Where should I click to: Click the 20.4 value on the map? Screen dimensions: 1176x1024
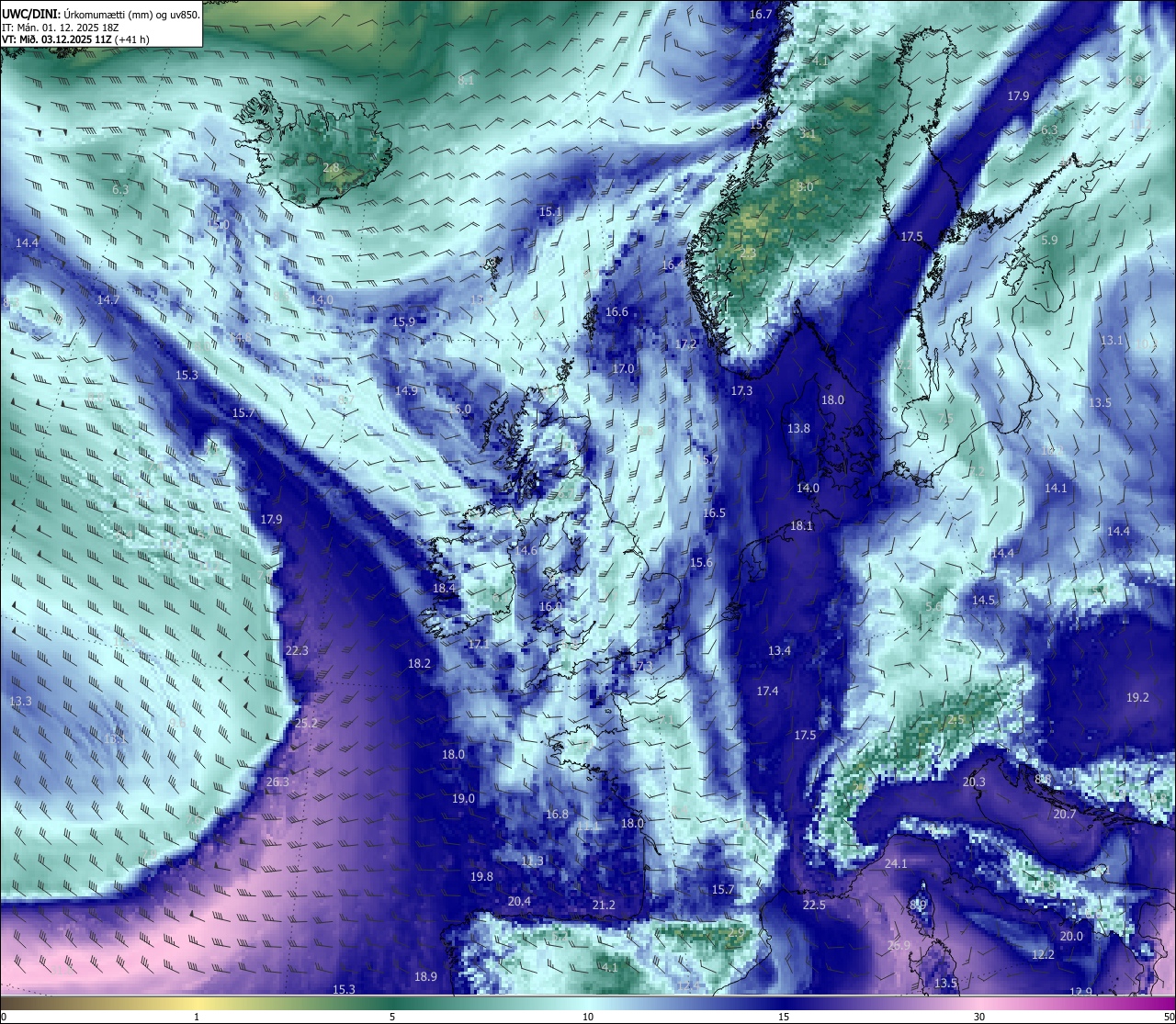519,902
